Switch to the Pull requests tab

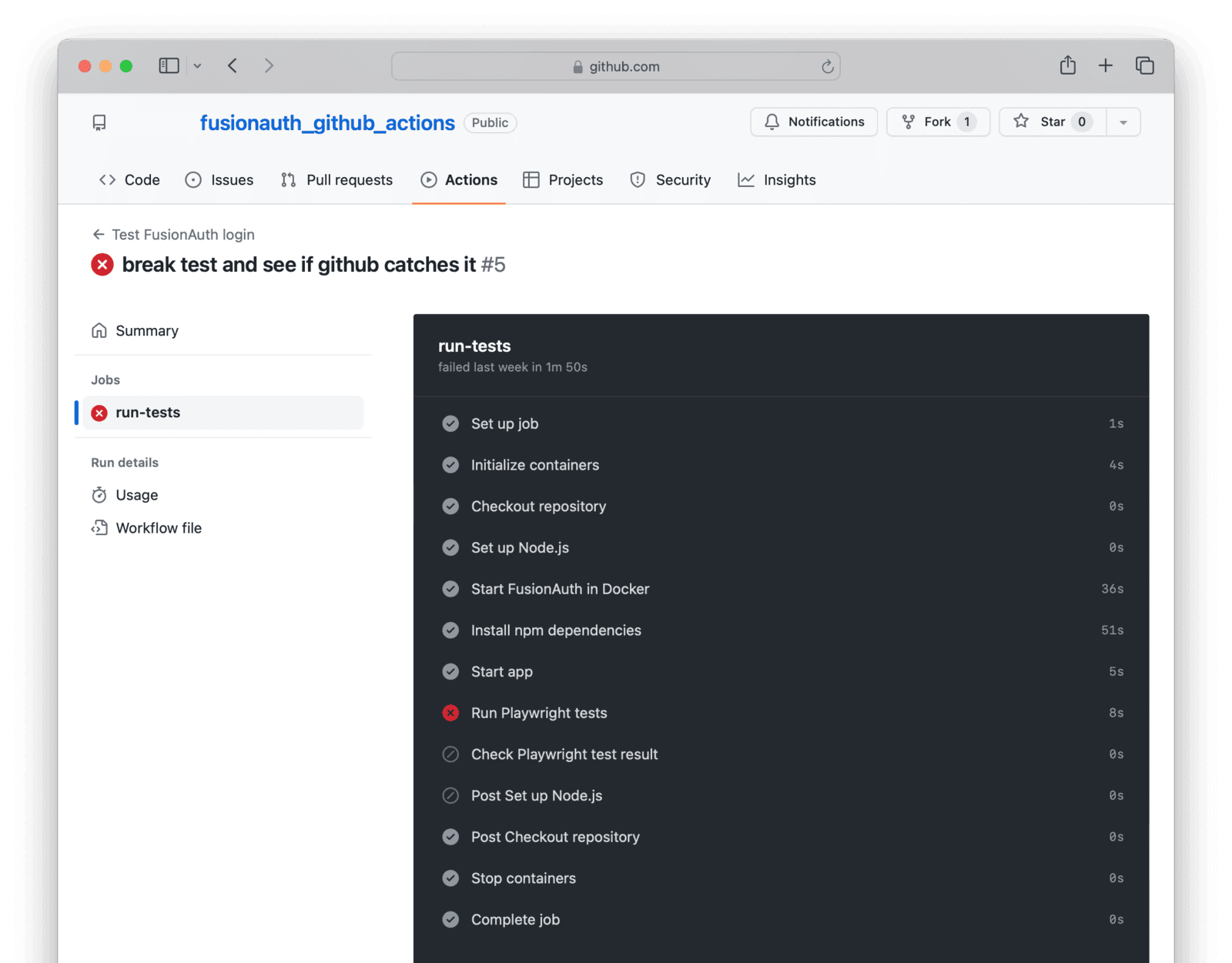pyautogui.click(x=350, y=179)
